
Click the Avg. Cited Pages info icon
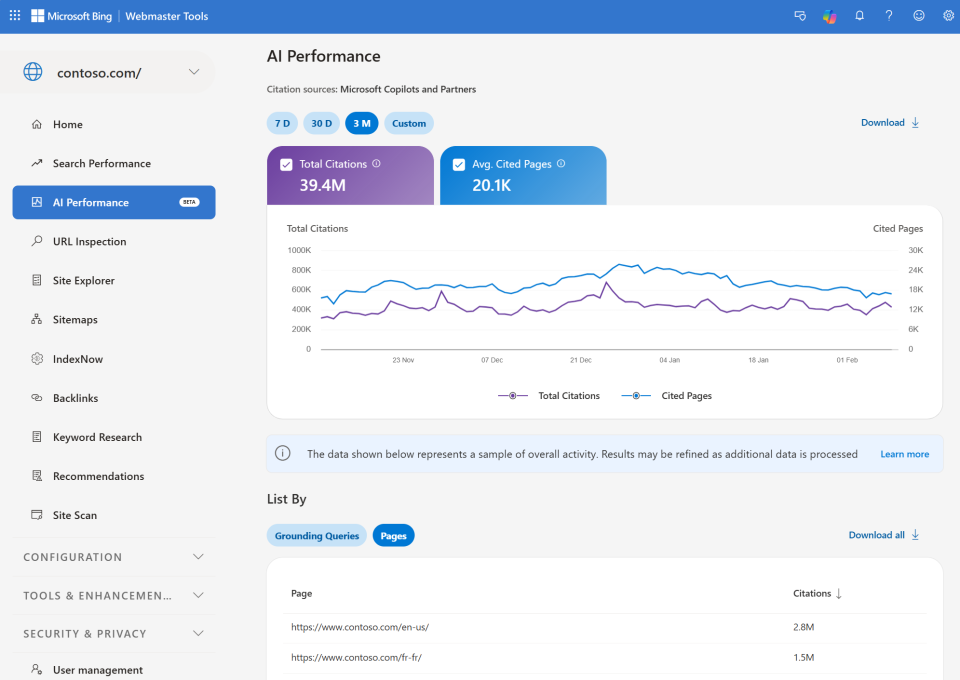pos(561,164)
